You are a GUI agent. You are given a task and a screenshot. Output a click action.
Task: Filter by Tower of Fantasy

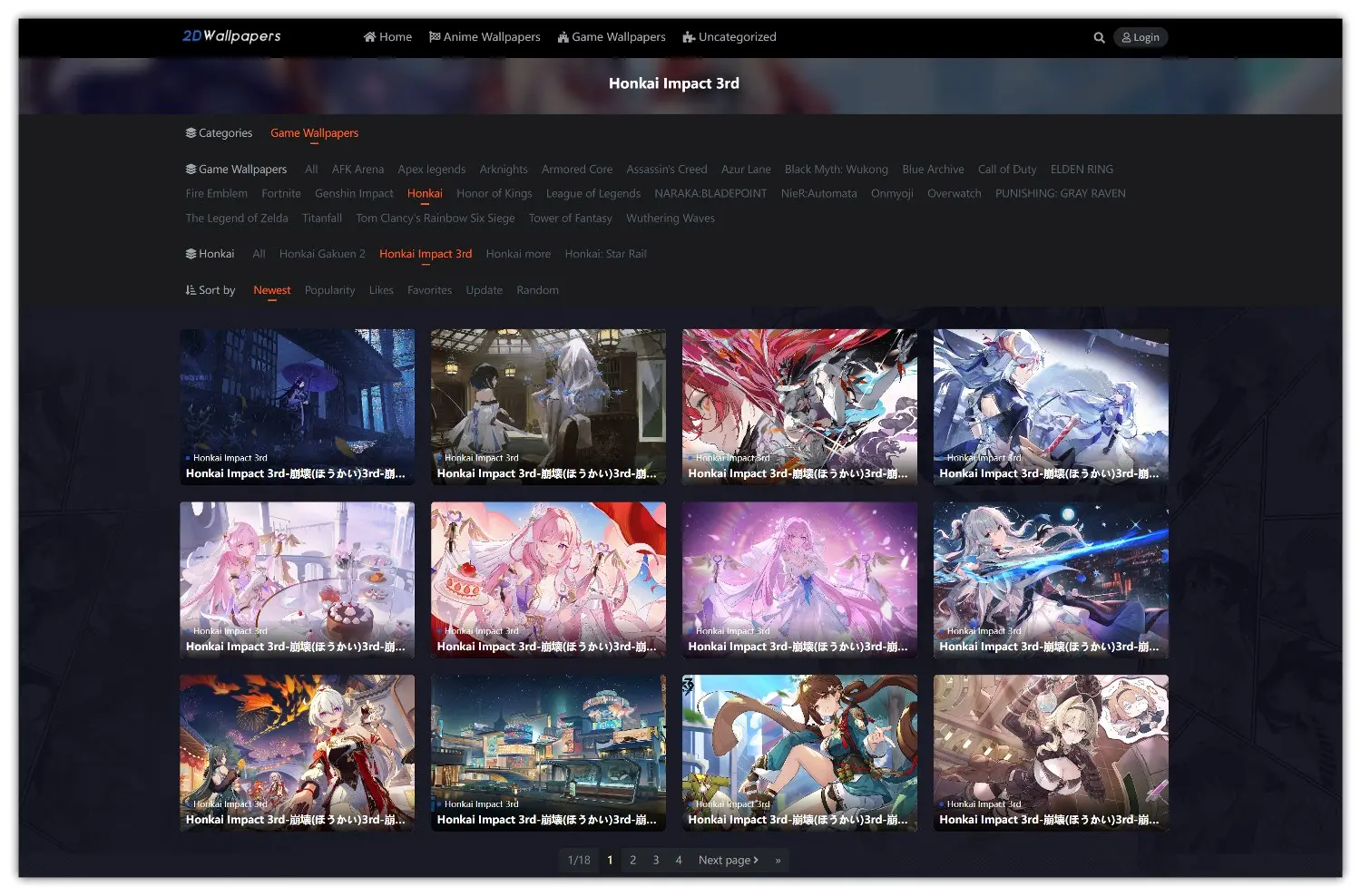coord(571,219)
